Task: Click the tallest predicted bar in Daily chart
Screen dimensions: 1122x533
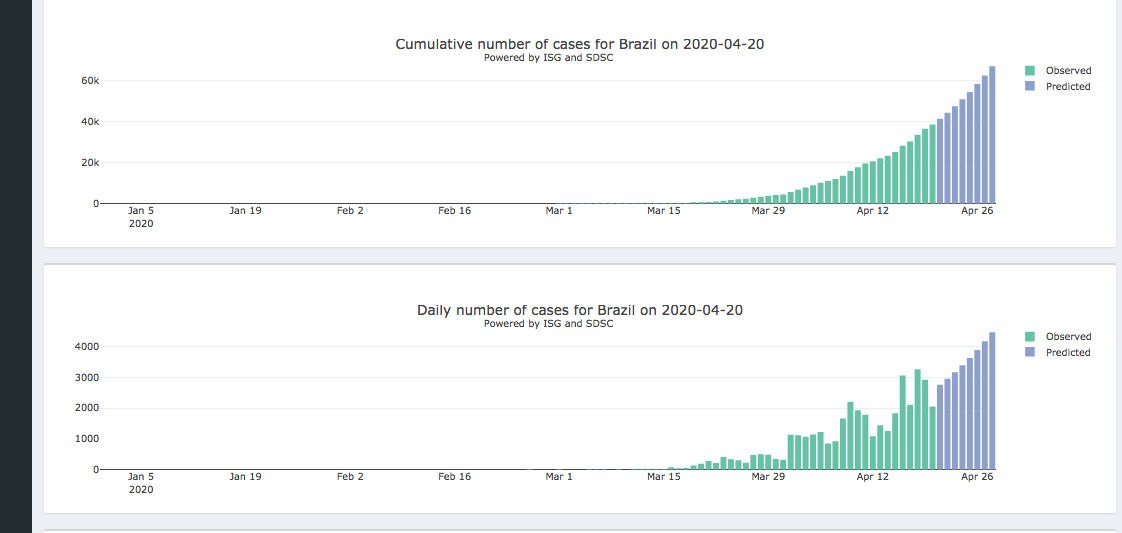Action: tap(992, 400)
